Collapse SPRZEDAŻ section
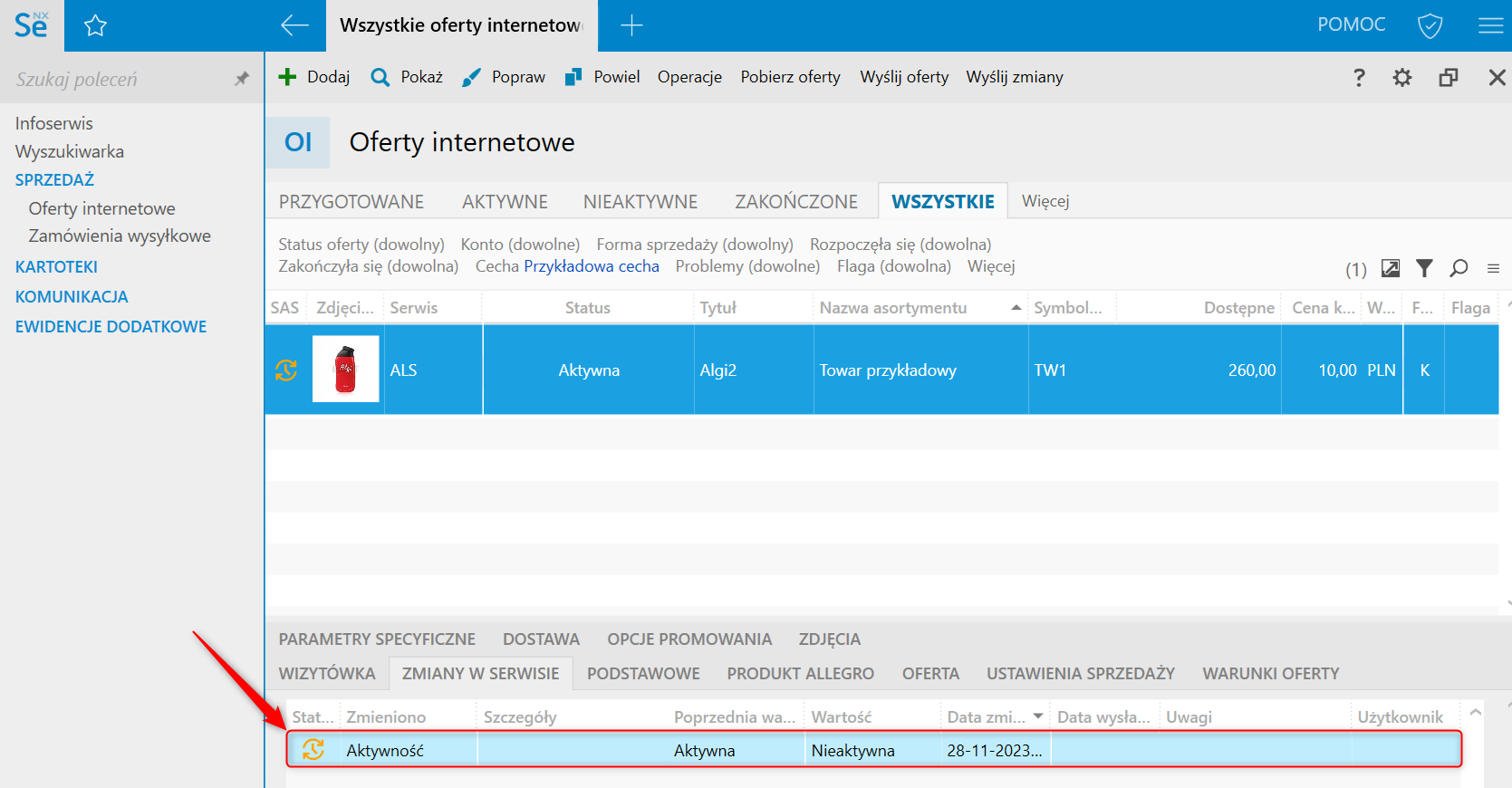 (54, 179)
